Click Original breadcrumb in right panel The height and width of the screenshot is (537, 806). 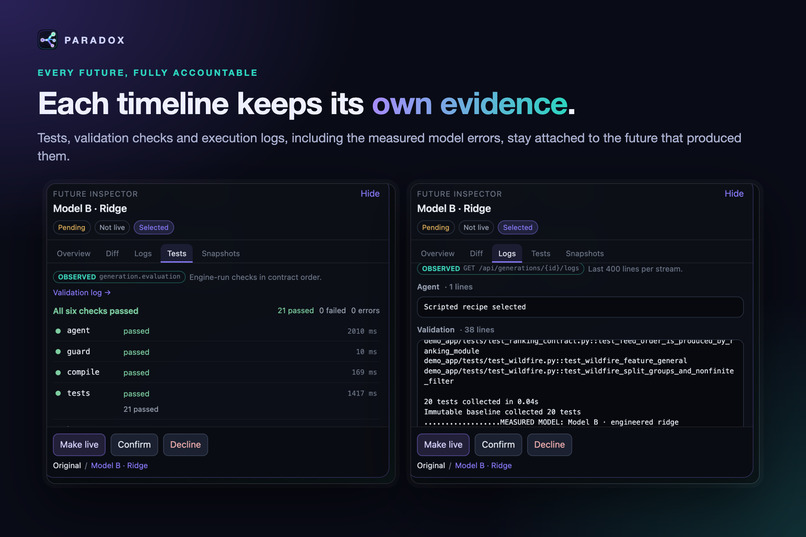coord(431,466)
